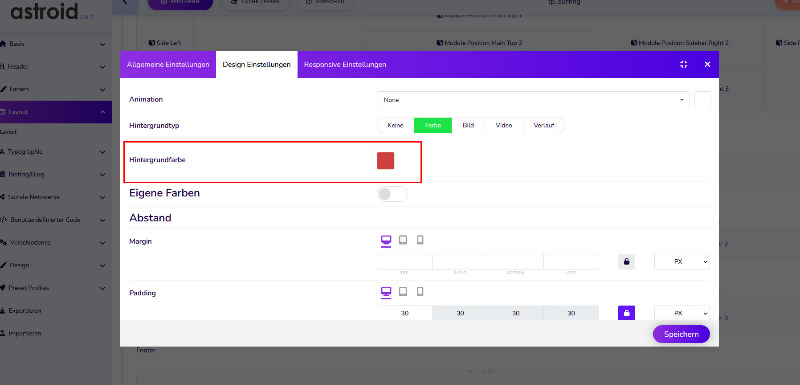This screenshot has height=385, width=800.
Task: Open the Animation dropdown
Action: pyautogui.click(x=533, y=100)
